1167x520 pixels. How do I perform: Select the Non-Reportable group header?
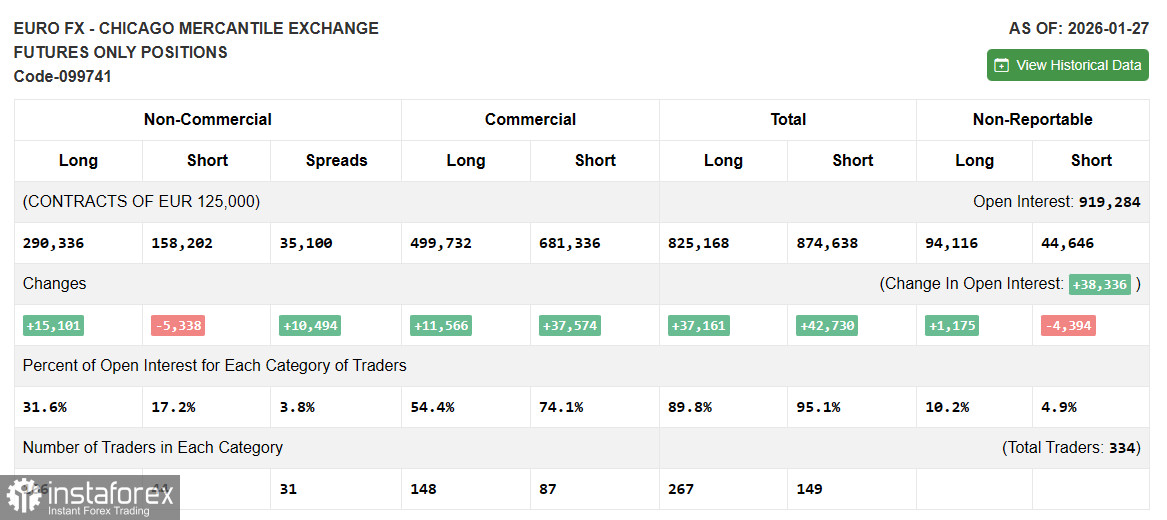(x=1032, y=119)
